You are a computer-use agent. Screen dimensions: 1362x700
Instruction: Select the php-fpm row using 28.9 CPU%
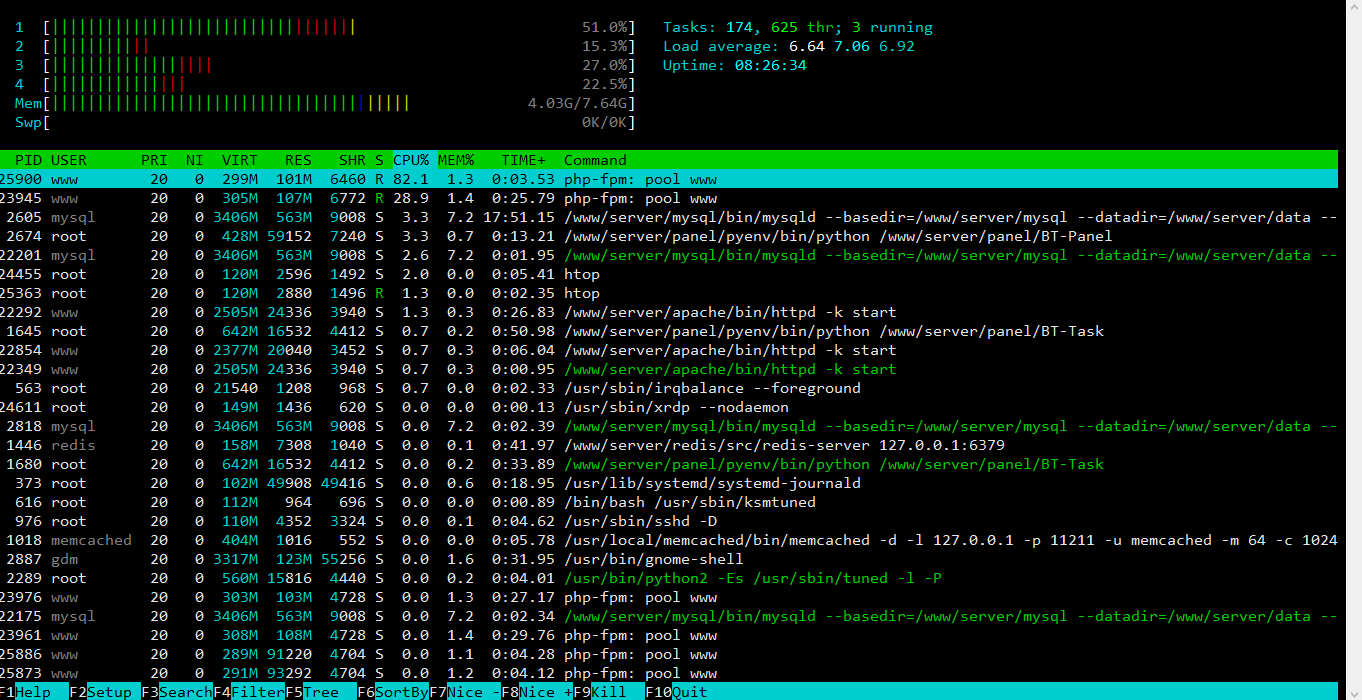point(669,198)
